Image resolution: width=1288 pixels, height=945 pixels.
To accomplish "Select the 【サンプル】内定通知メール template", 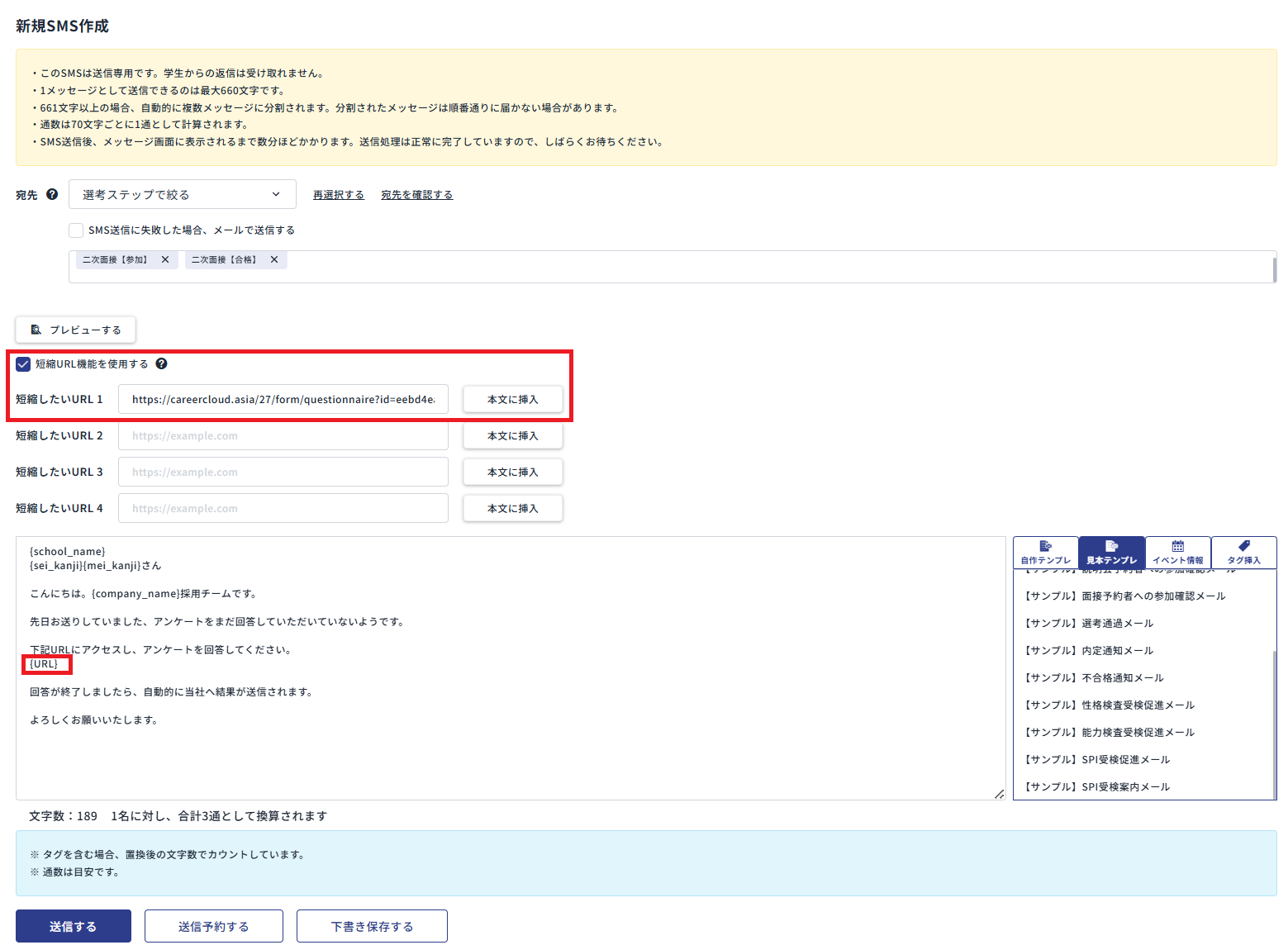I will pyautogui.click(x=1088, y=651).
